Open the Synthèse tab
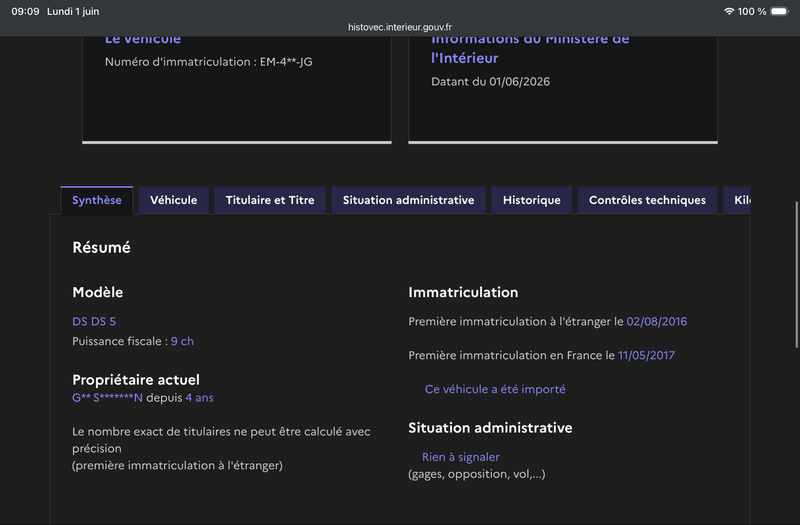Viewport: 800px width, 525px height. click(x=96, y=201)
